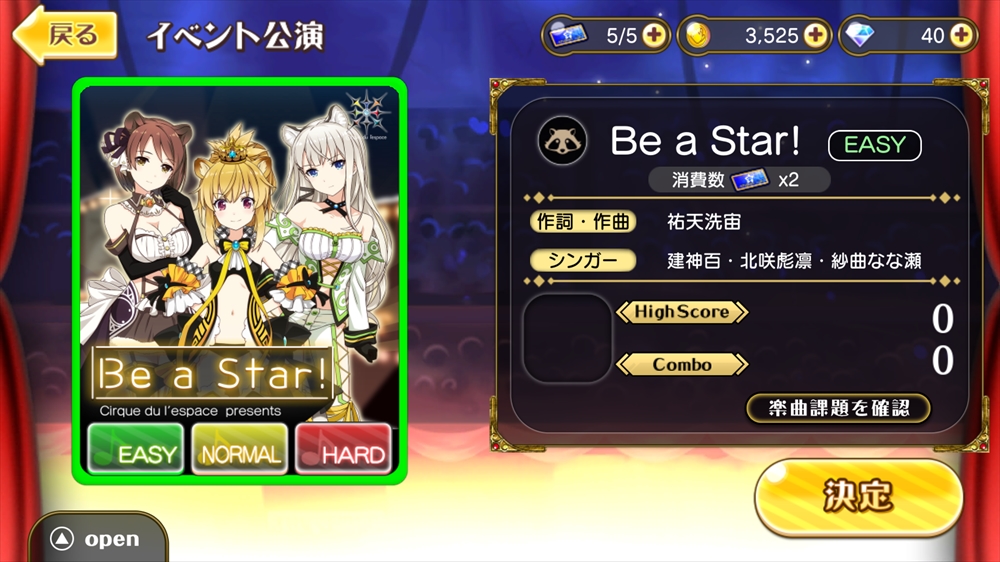
Task: Open 楽曲課題を確認 song missions
Action: click(838, 408)
